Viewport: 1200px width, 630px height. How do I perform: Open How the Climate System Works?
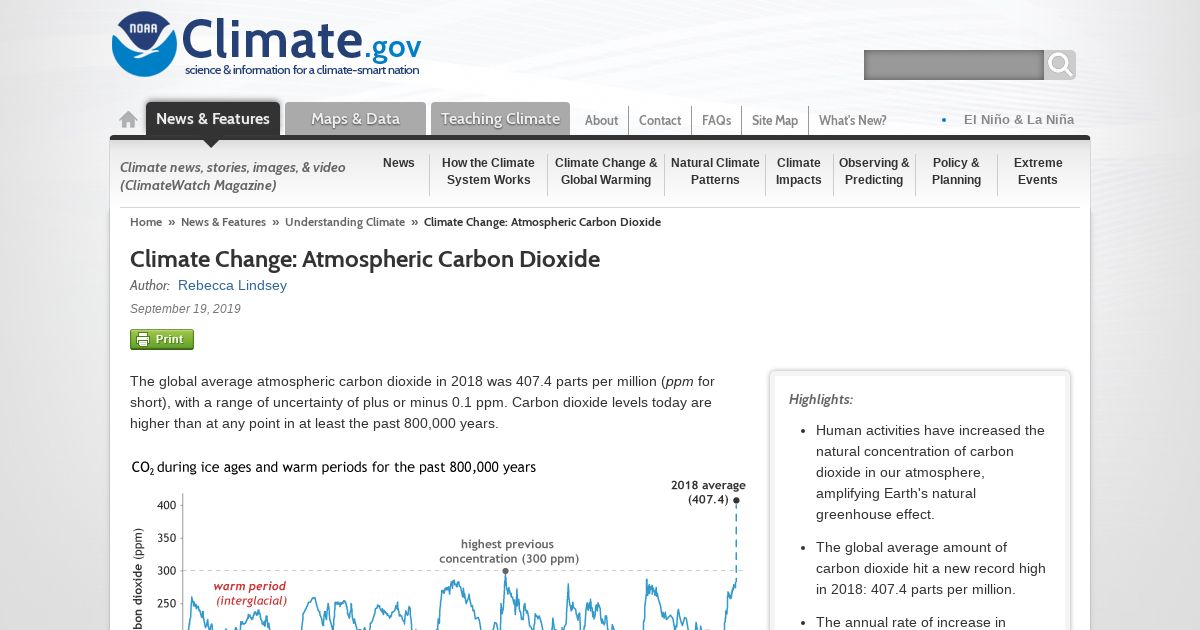[x=488, y=171]
